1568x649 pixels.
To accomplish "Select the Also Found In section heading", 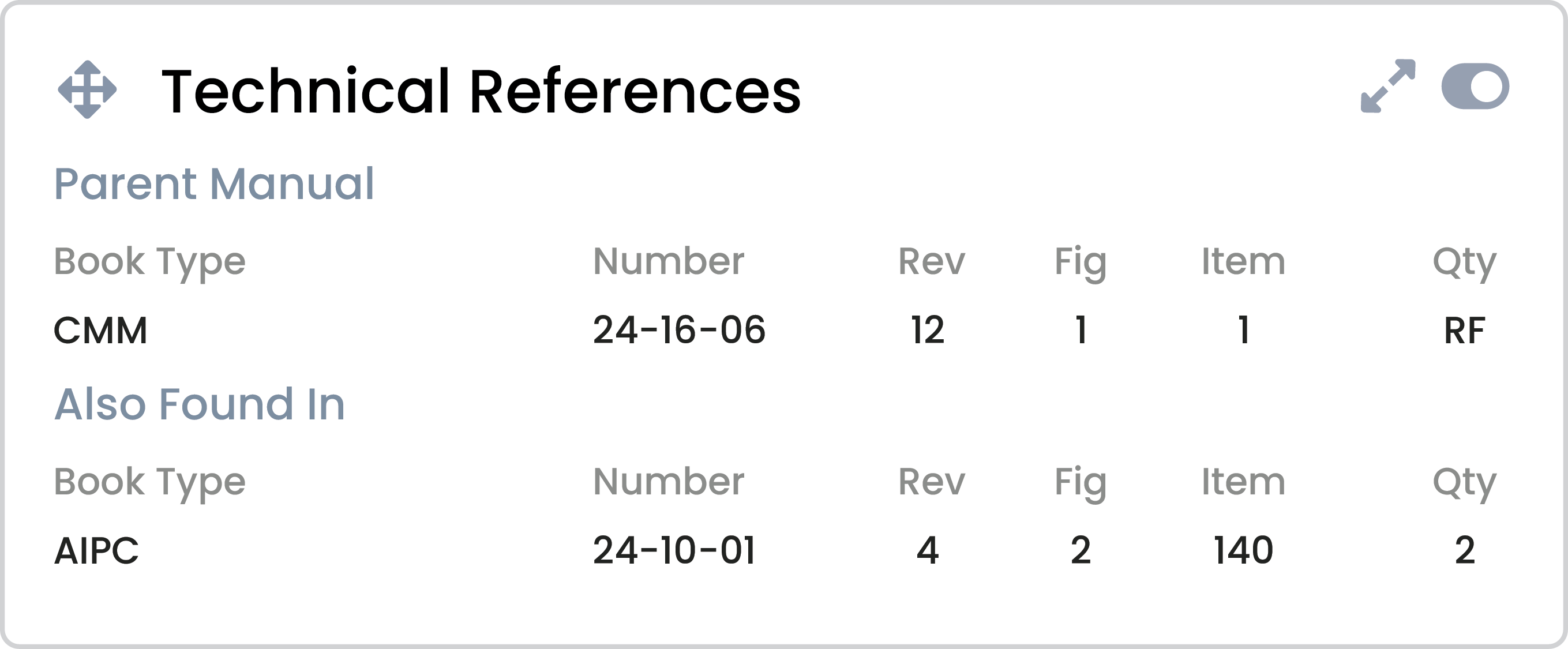I will click(x=200, y=404).
